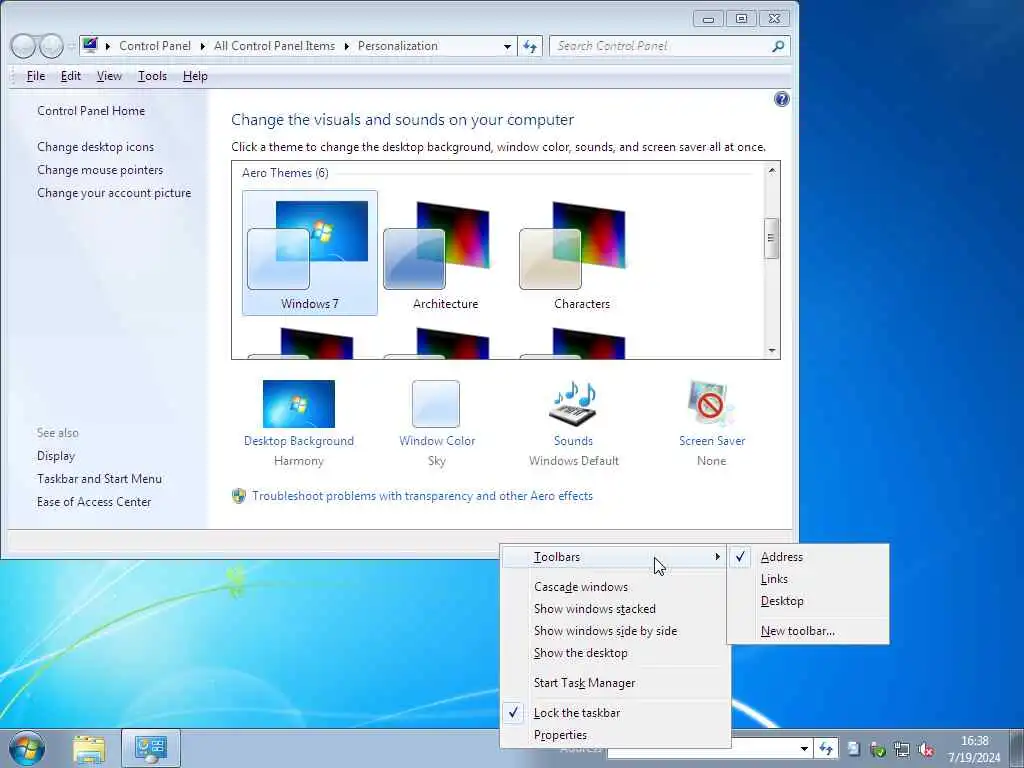Open Ease of Access Center link
Screen dimensions: 1024x768
coord(94,502)
